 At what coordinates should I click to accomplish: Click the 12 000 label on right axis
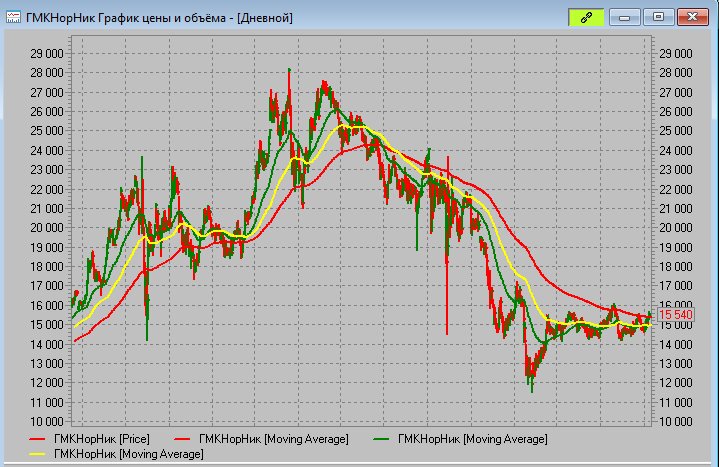(x=675, y=383)
